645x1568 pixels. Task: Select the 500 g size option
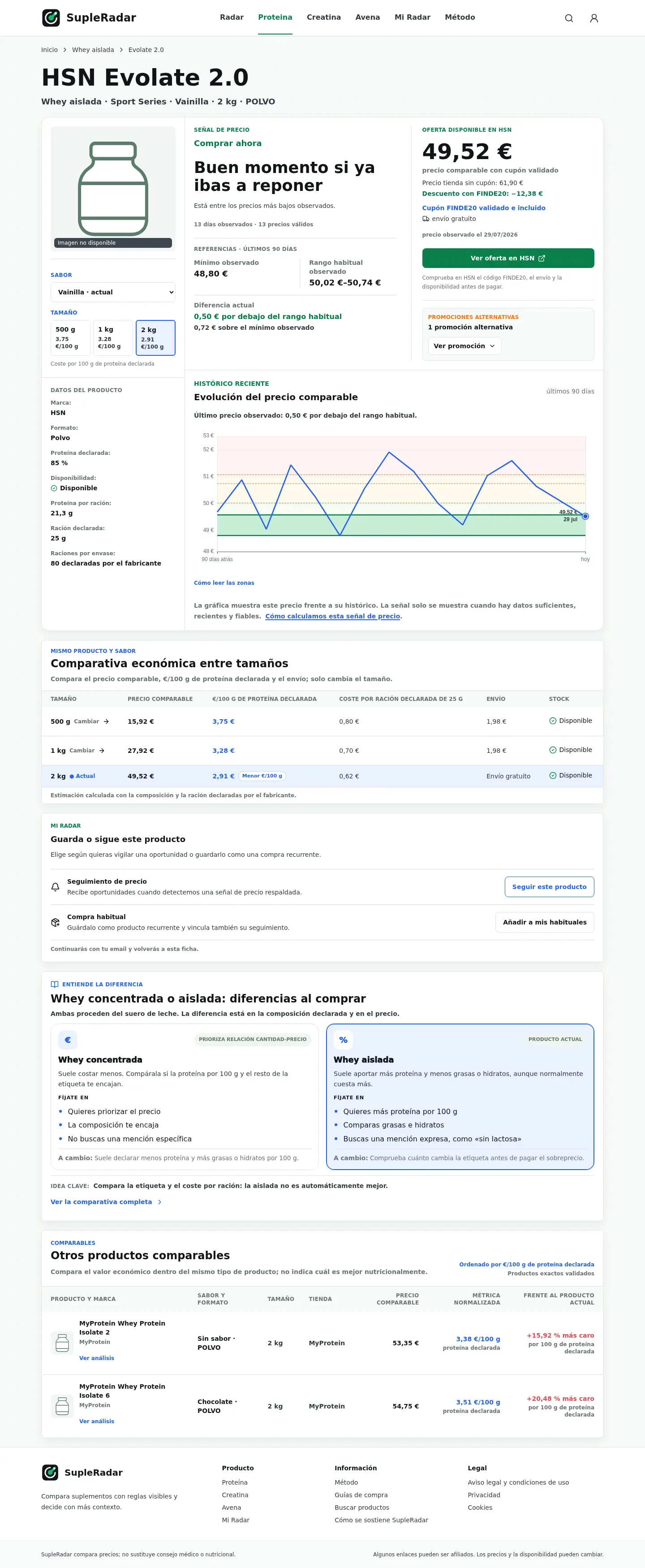pyautogui.click(x=71, y=338)
